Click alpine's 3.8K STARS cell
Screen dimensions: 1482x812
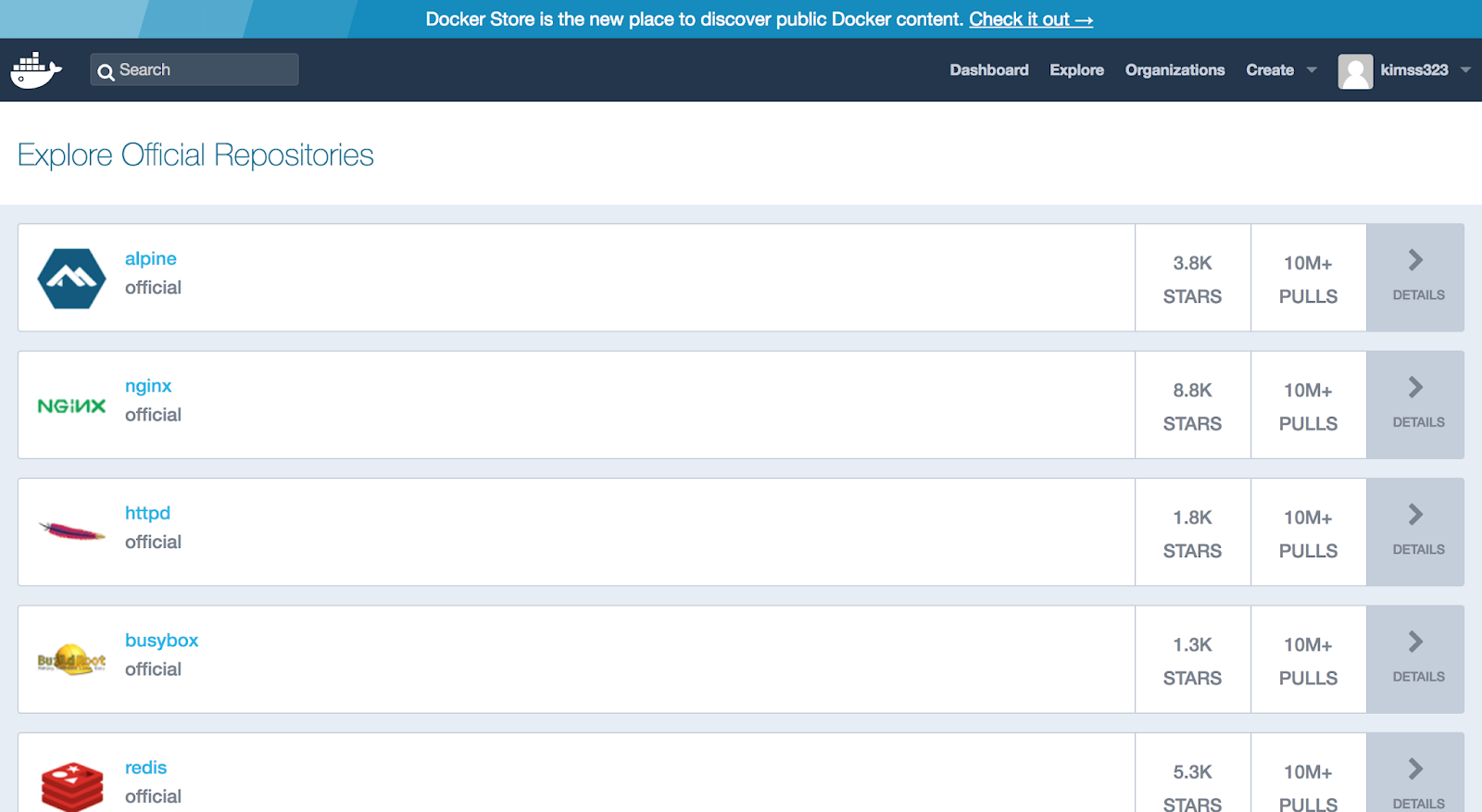1193,278
